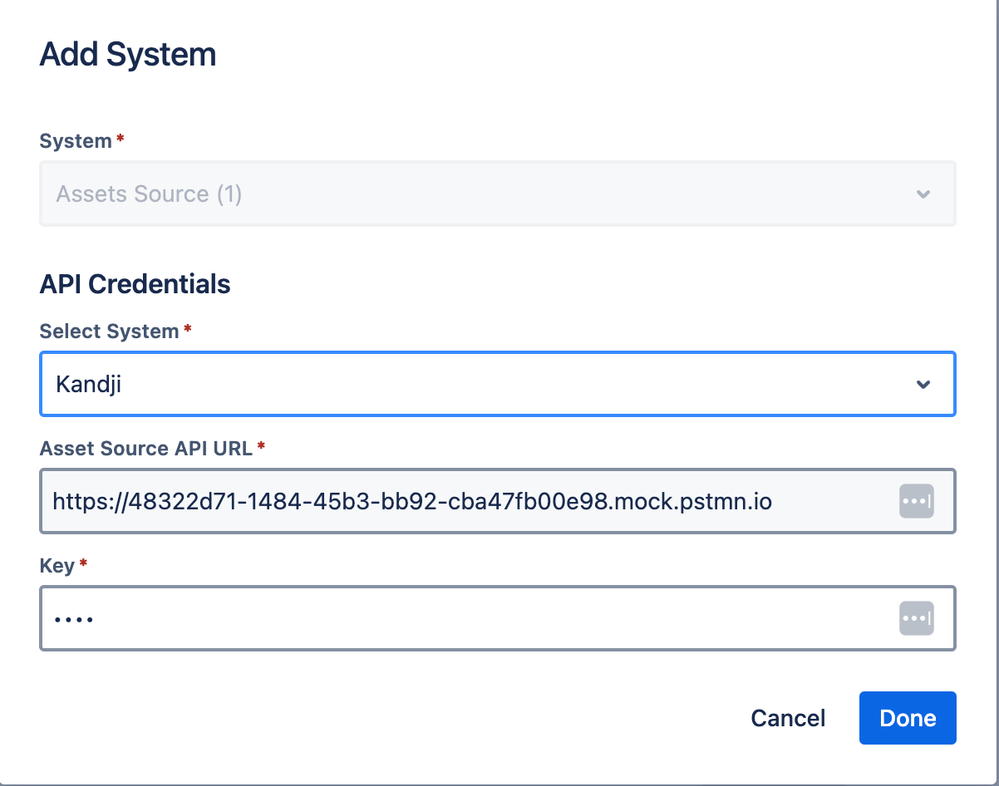The height and width of the screenshot is (786, 999).
Task: Confirm with the blue Done button
Action: (x=907, y=718)
